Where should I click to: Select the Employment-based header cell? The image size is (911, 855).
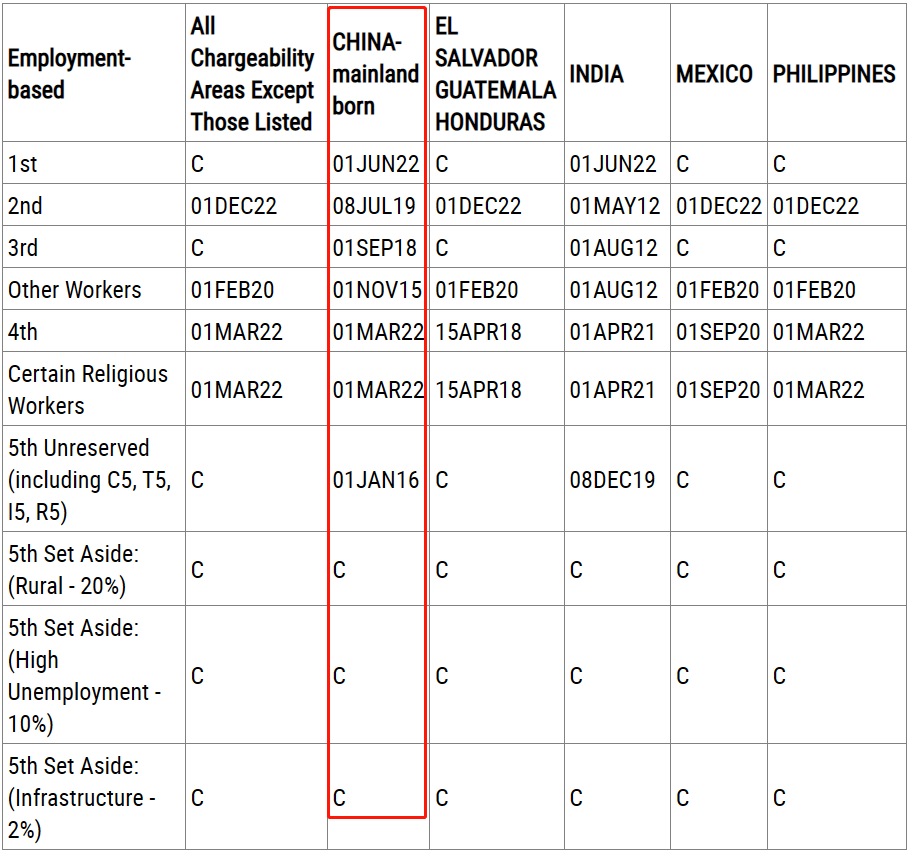pos(70,74)
